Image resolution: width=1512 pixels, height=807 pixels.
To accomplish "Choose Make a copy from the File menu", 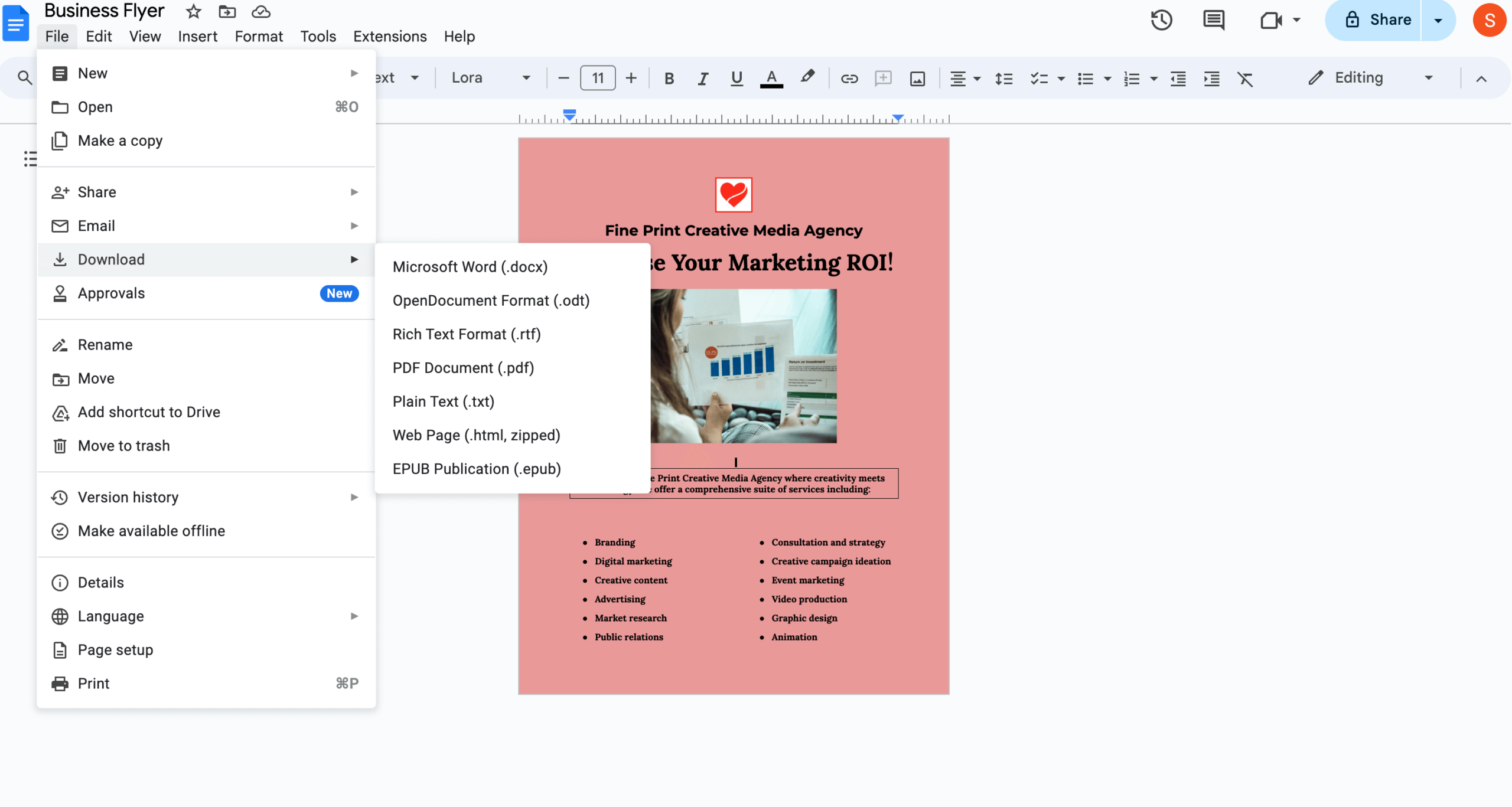I will coord(120,141).
